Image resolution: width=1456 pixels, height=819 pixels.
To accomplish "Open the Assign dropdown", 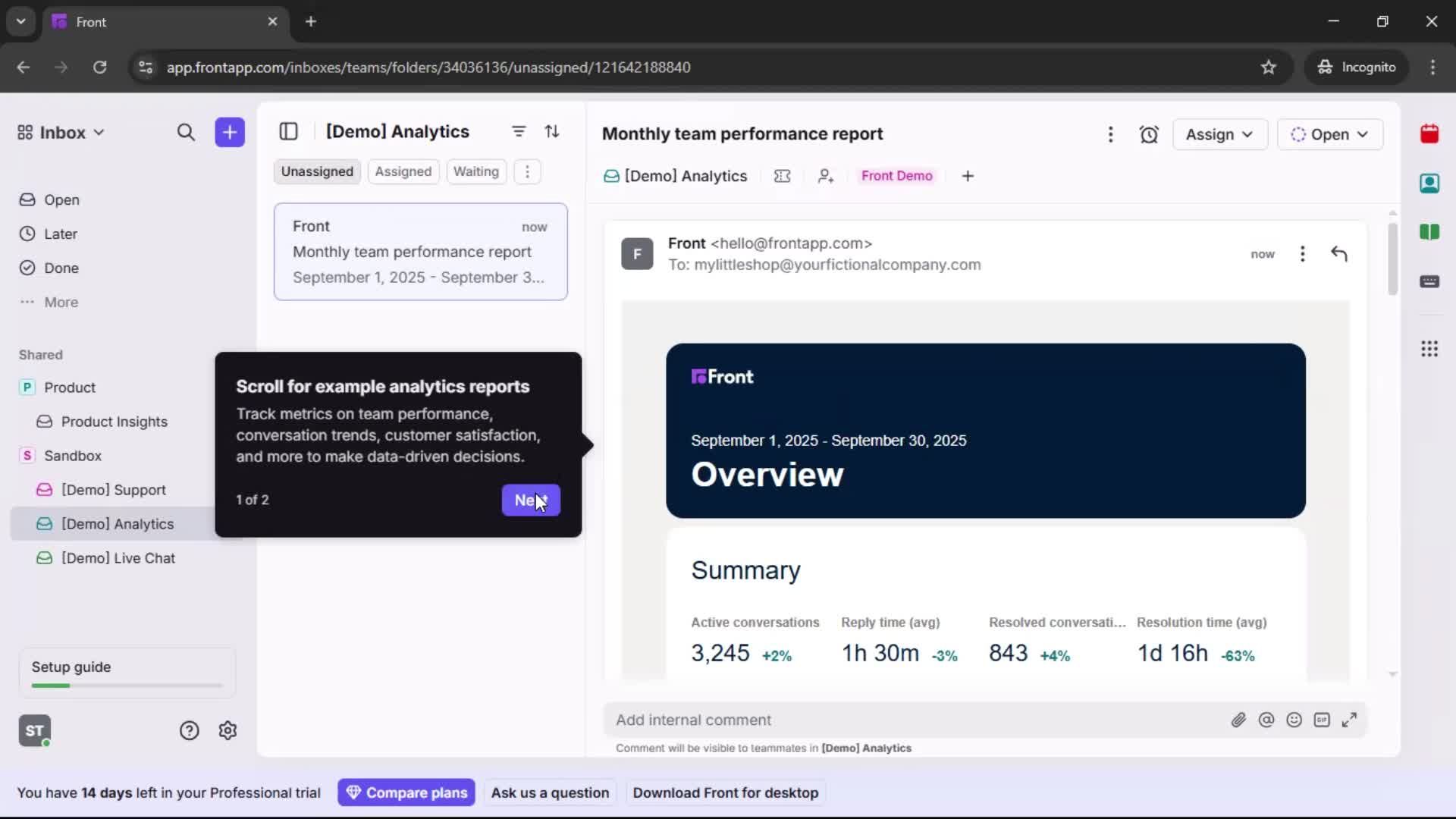I will (x=1219, y=134).
